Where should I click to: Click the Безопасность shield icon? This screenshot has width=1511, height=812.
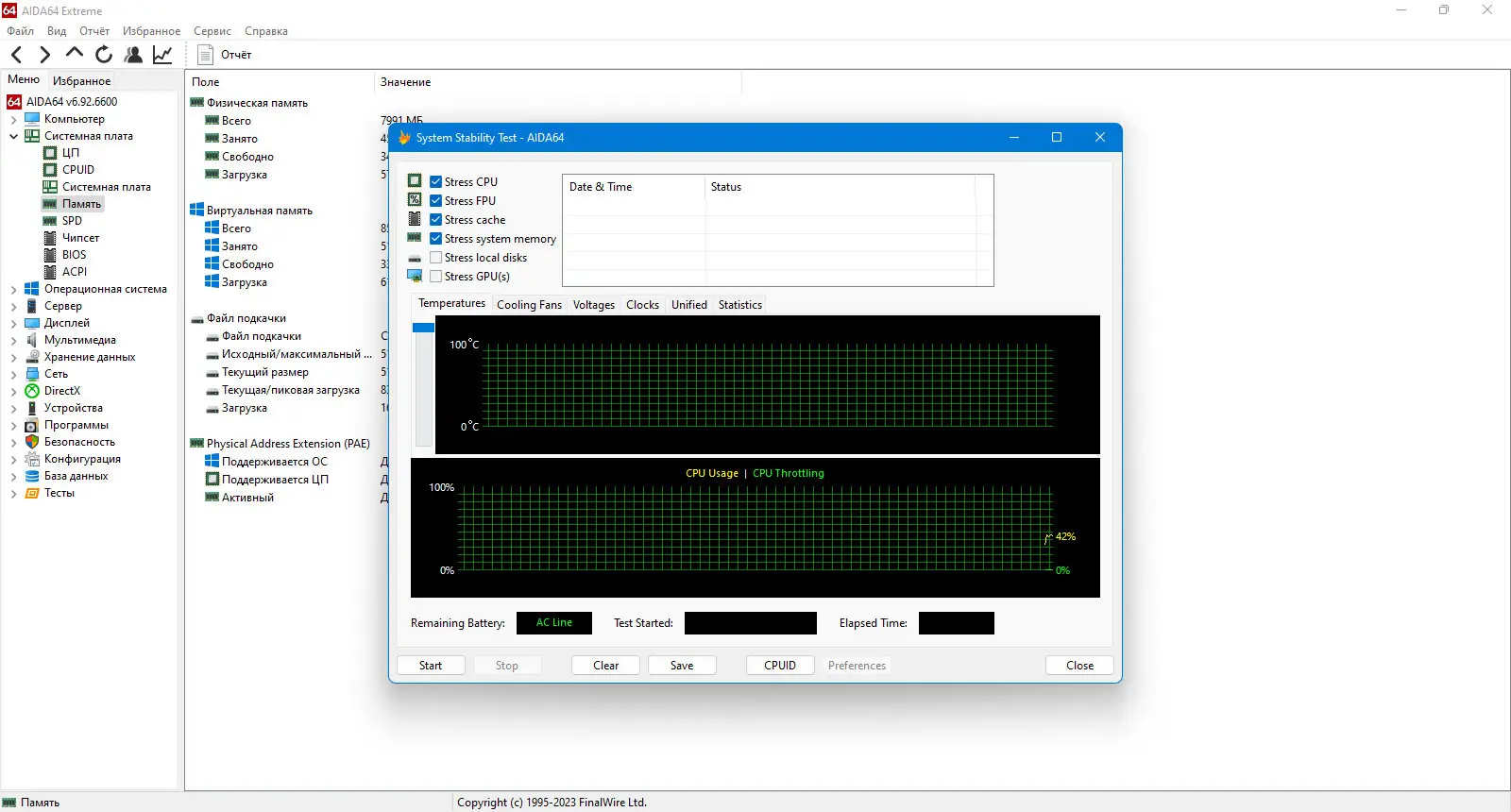(x=32, y=442)
